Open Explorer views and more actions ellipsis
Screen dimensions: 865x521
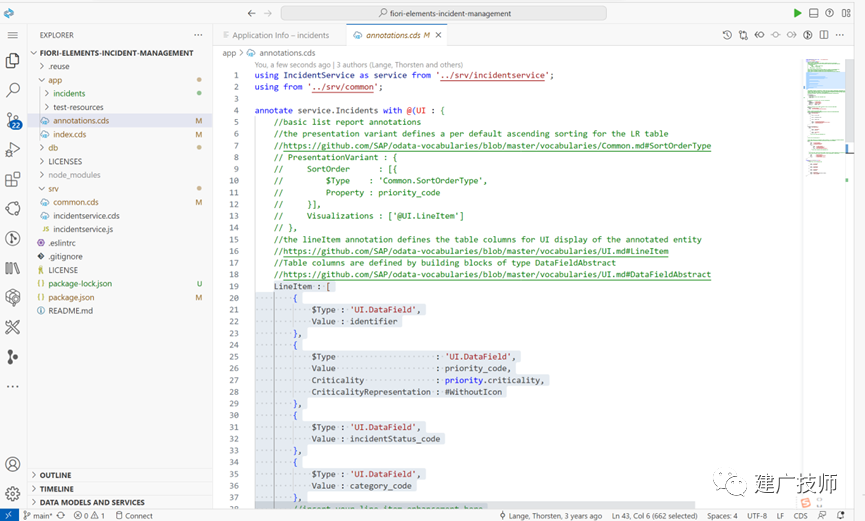[198, 35]
